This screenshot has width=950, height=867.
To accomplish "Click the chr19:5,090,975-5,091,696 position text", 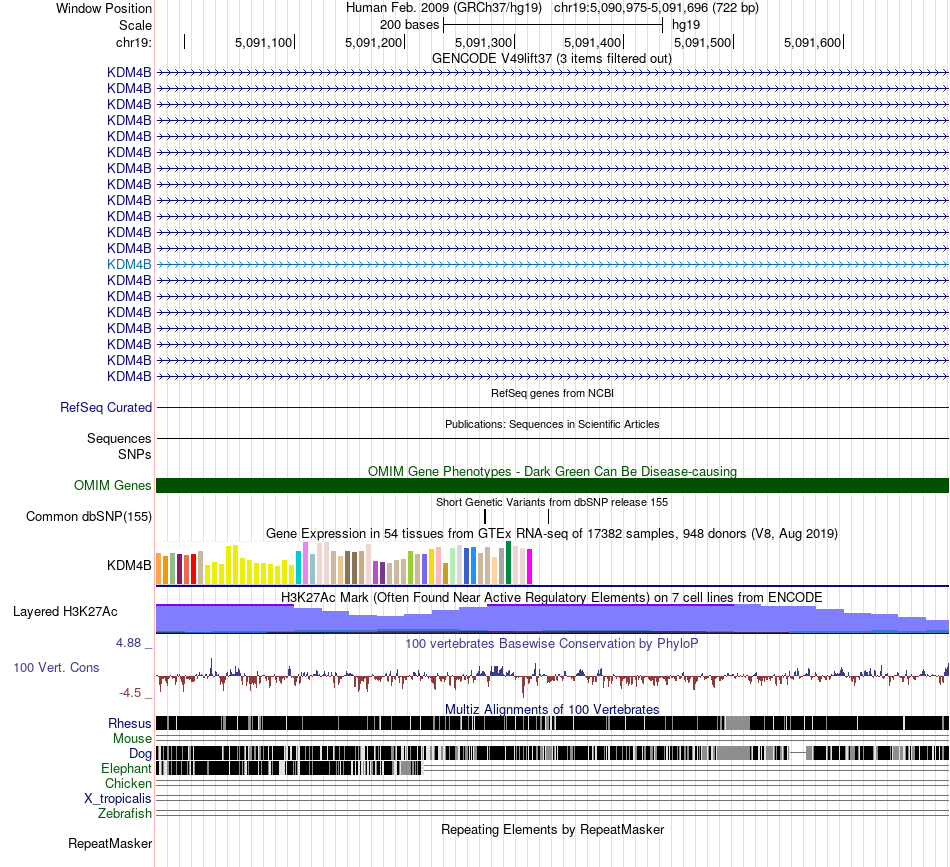I will (x=656, y=8).
